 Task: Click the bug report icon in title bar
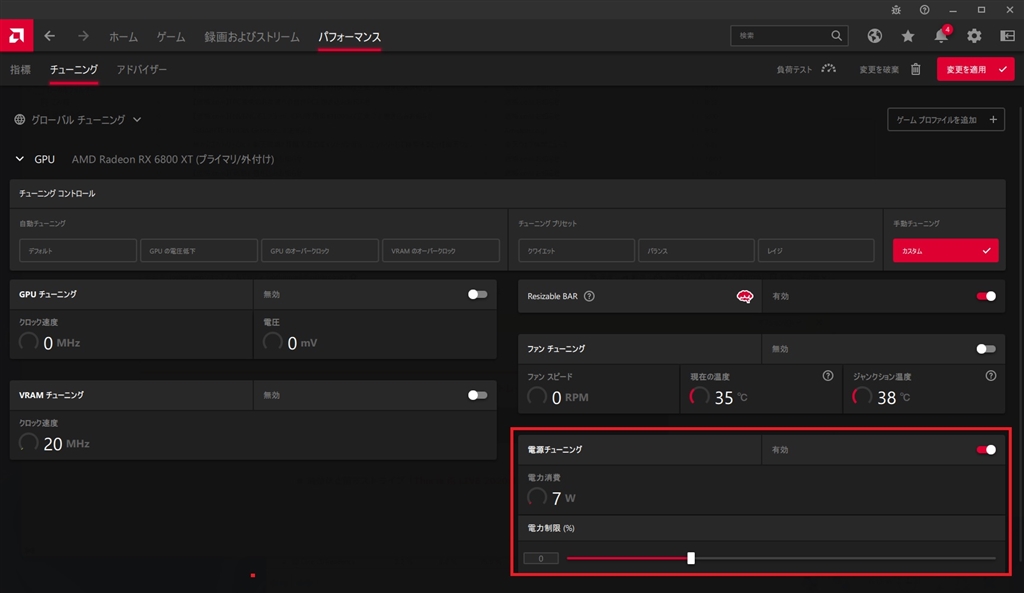click(896, 10)
